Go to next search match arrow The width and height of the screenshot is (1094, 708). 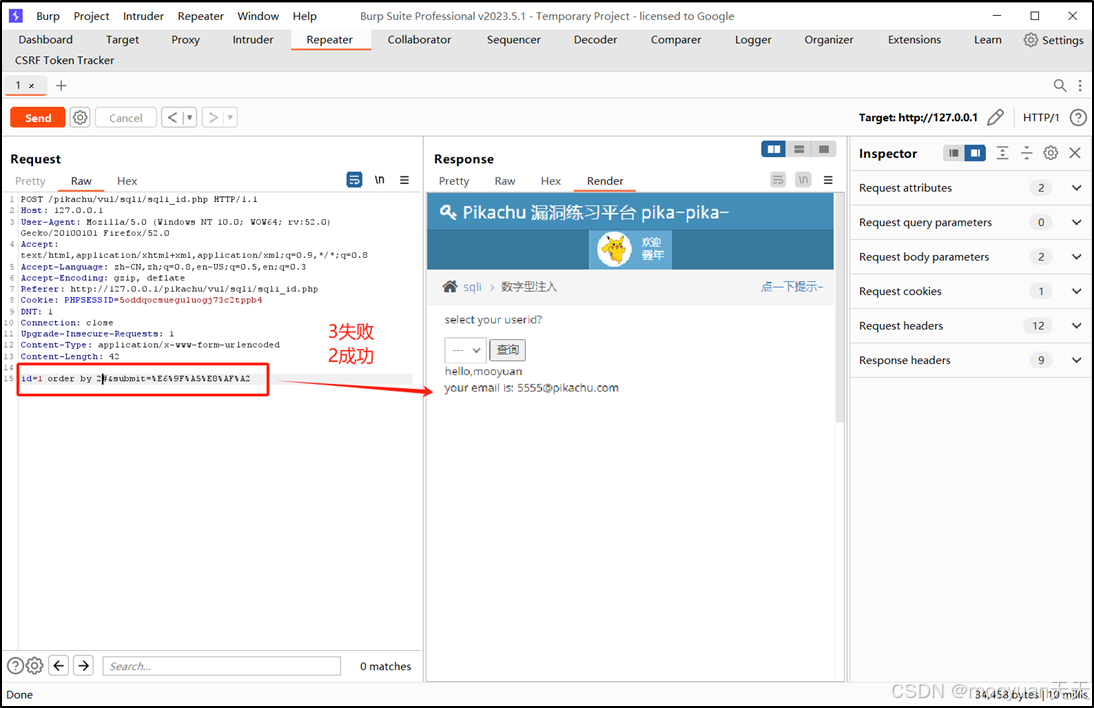click(84, 665)
